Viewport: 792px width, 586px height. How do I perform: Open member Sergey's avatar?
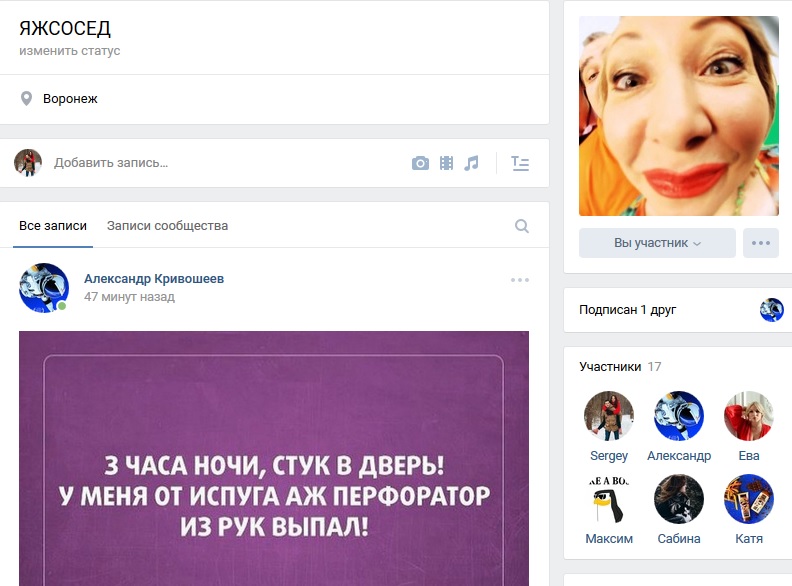[x=609, y=416]
